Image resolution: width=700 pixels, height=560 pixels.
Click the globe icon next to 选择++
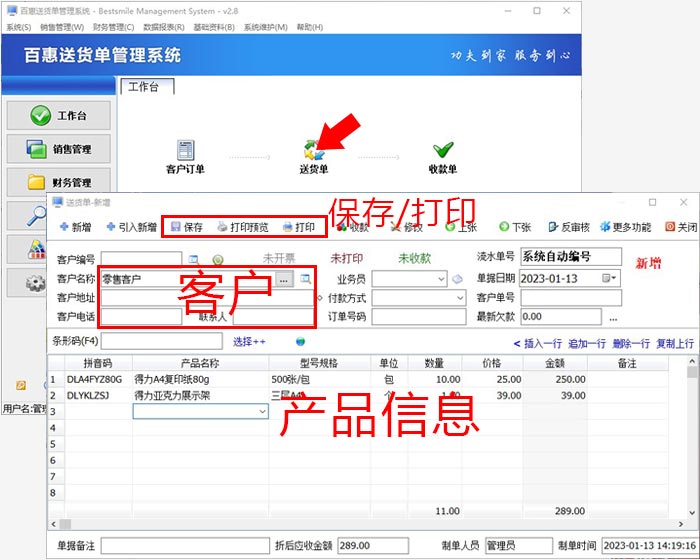(x=300, y=342)
